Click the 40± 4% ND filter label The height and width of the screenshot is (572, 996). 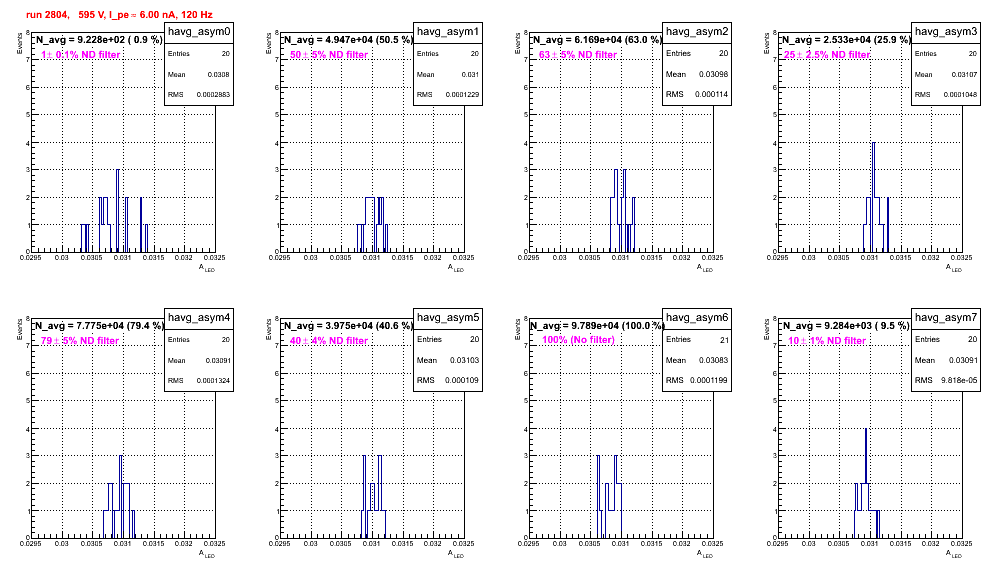tap(329, 341)
